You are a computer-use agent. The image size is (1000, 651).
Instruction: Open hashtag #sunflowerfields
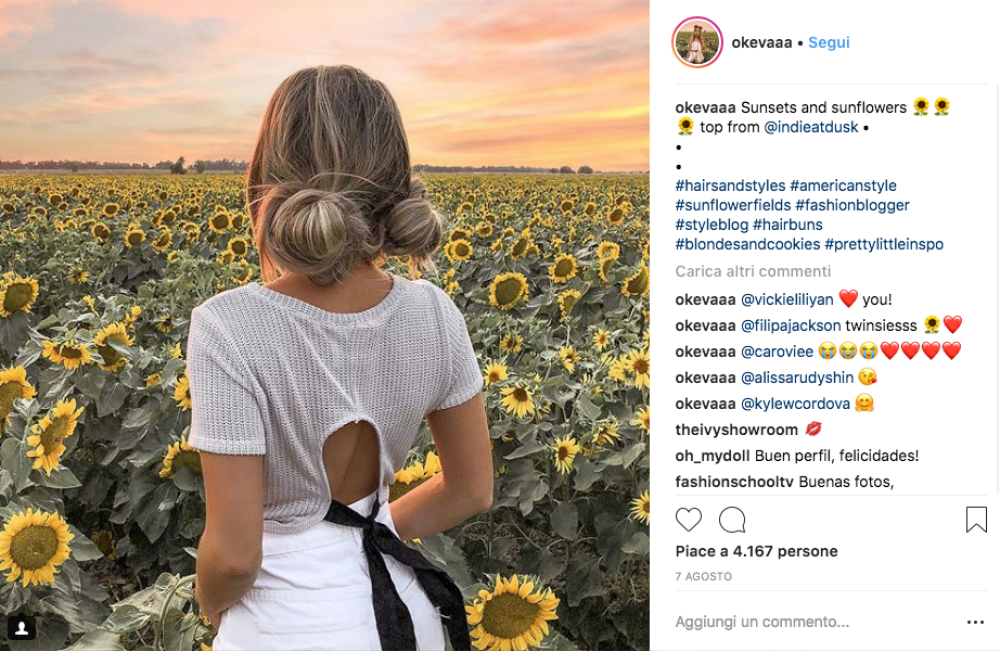(732, 205)
